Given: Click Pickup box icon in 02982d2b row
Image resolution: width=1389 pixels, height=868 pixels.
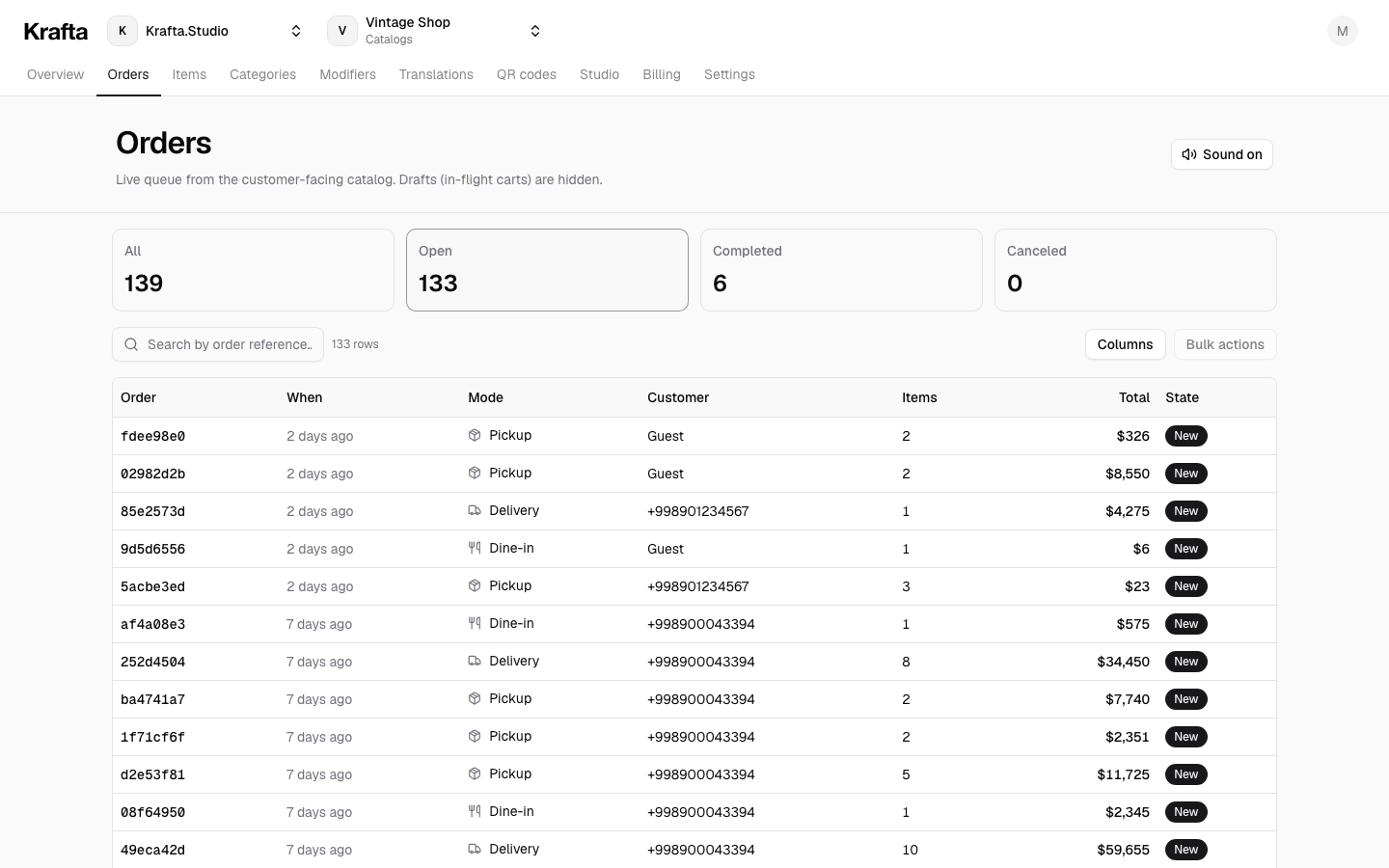Looking at the screenshot, I should click(475, 473).
